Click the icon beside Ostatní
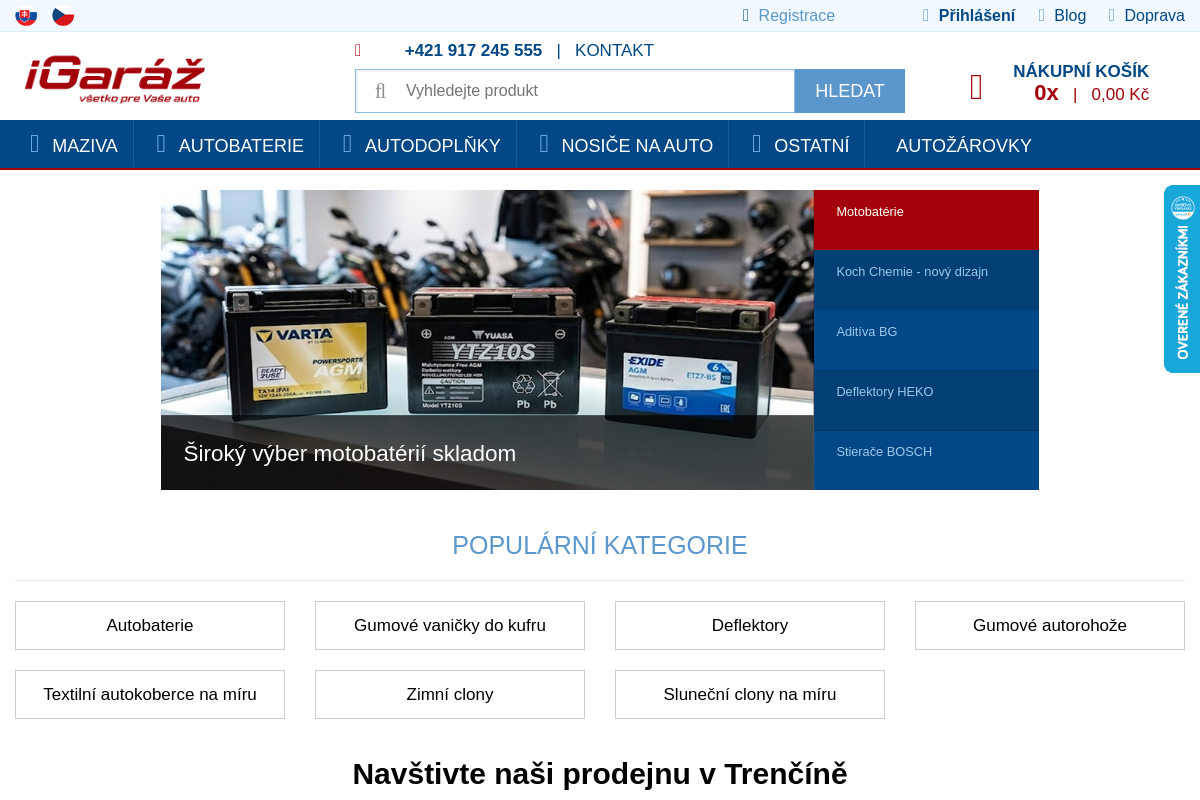Viewport: 1200px width, 800px height. pyautogui.click(x=757, y=144)
